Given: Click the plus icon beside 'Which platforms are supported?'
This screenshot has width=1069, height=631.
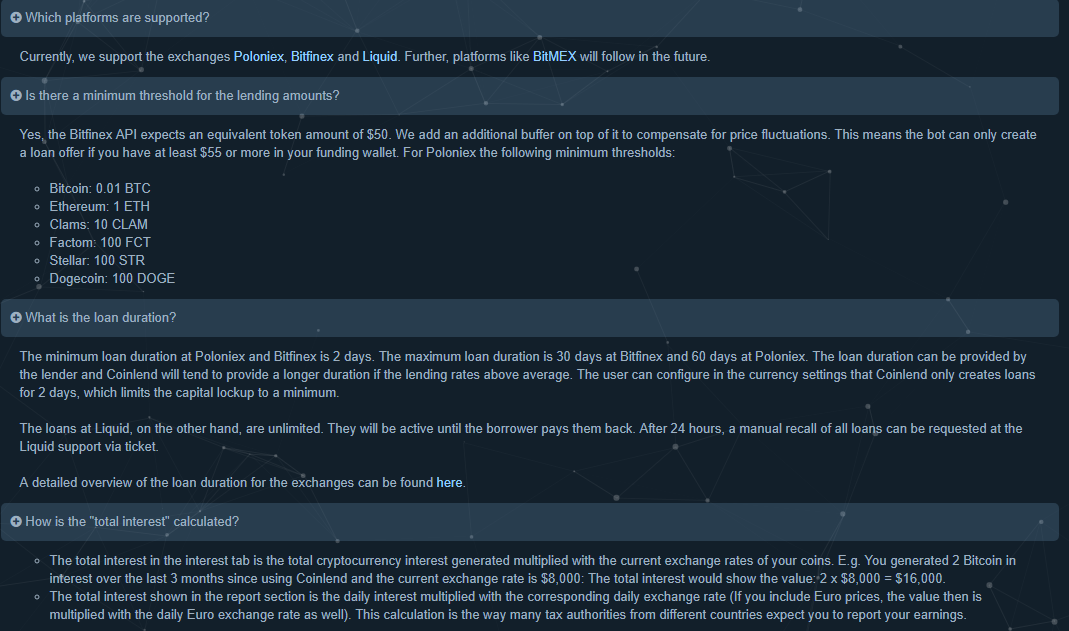Looking at the screenshot, I should pos(16,18).
